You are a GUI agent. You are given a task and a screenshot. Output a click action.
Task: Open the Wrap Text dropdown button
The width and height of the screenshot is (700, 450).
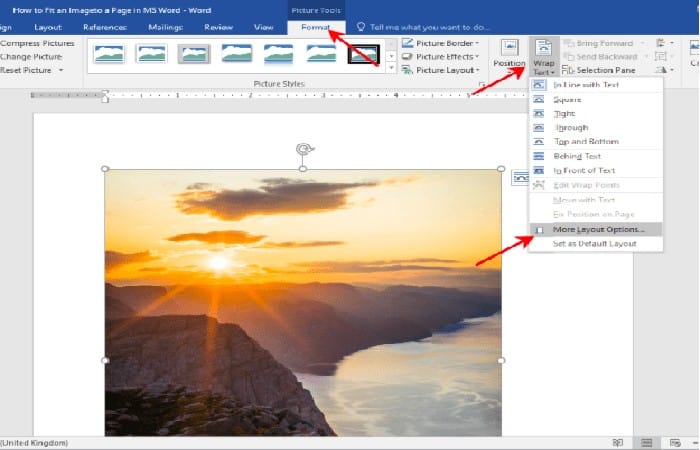[543, 56]
